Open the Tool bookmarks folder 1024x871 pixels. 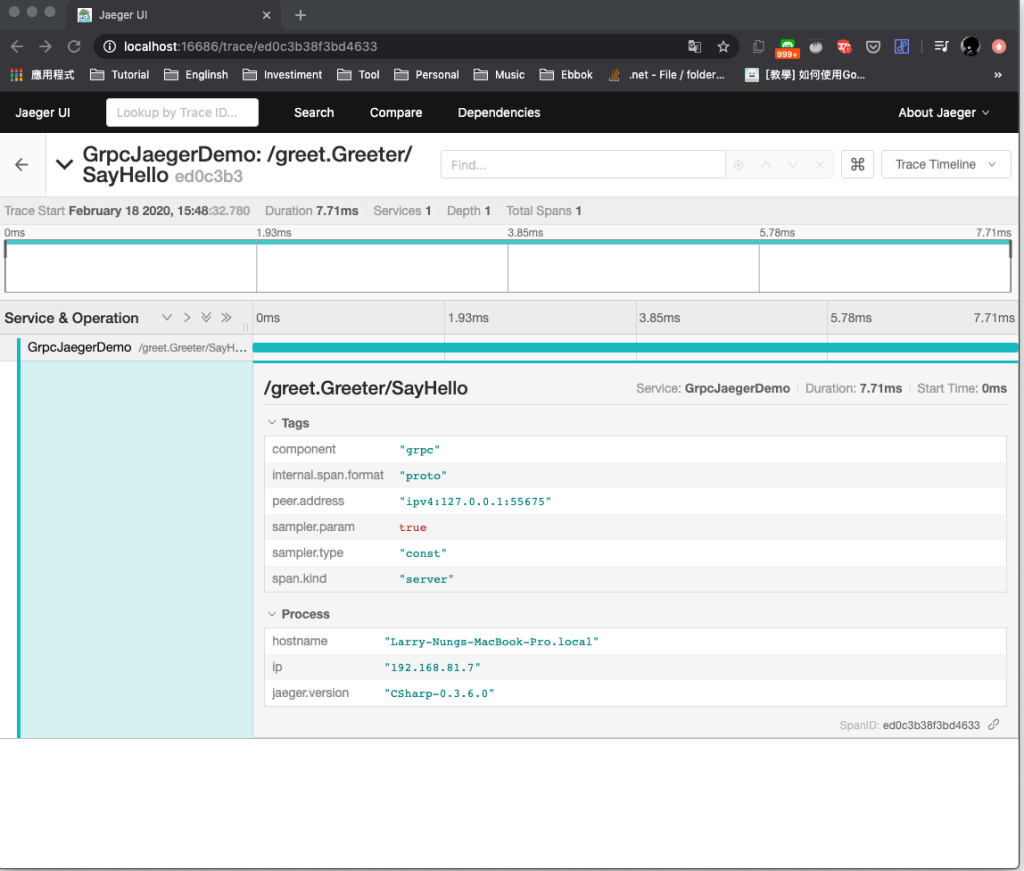358,74
